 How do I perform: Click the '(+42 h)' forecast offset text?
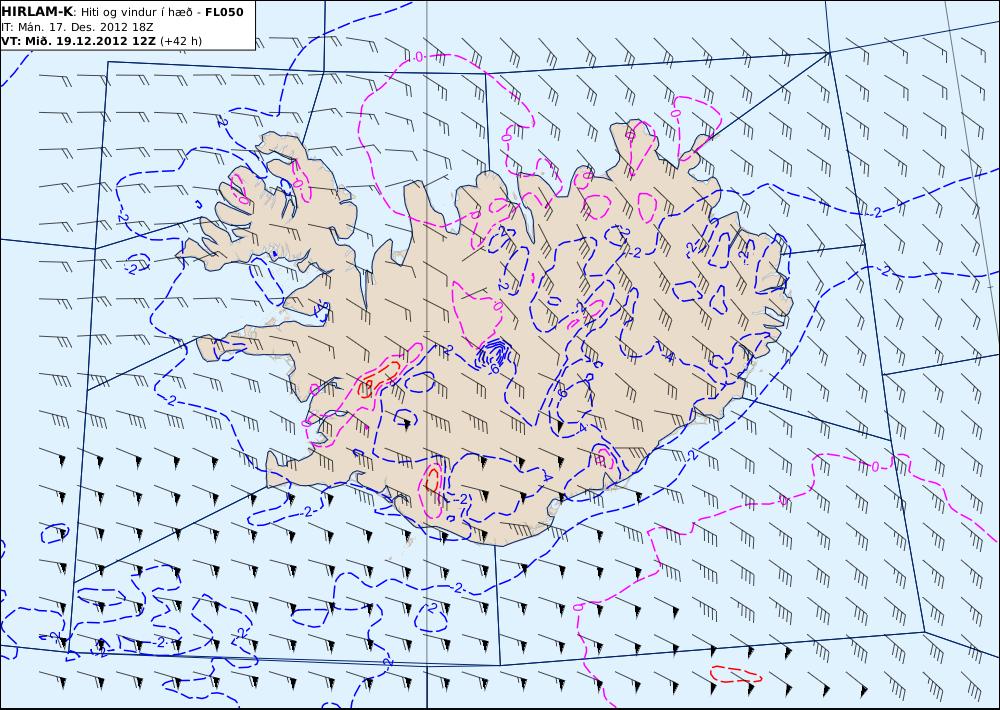point(180,41)
